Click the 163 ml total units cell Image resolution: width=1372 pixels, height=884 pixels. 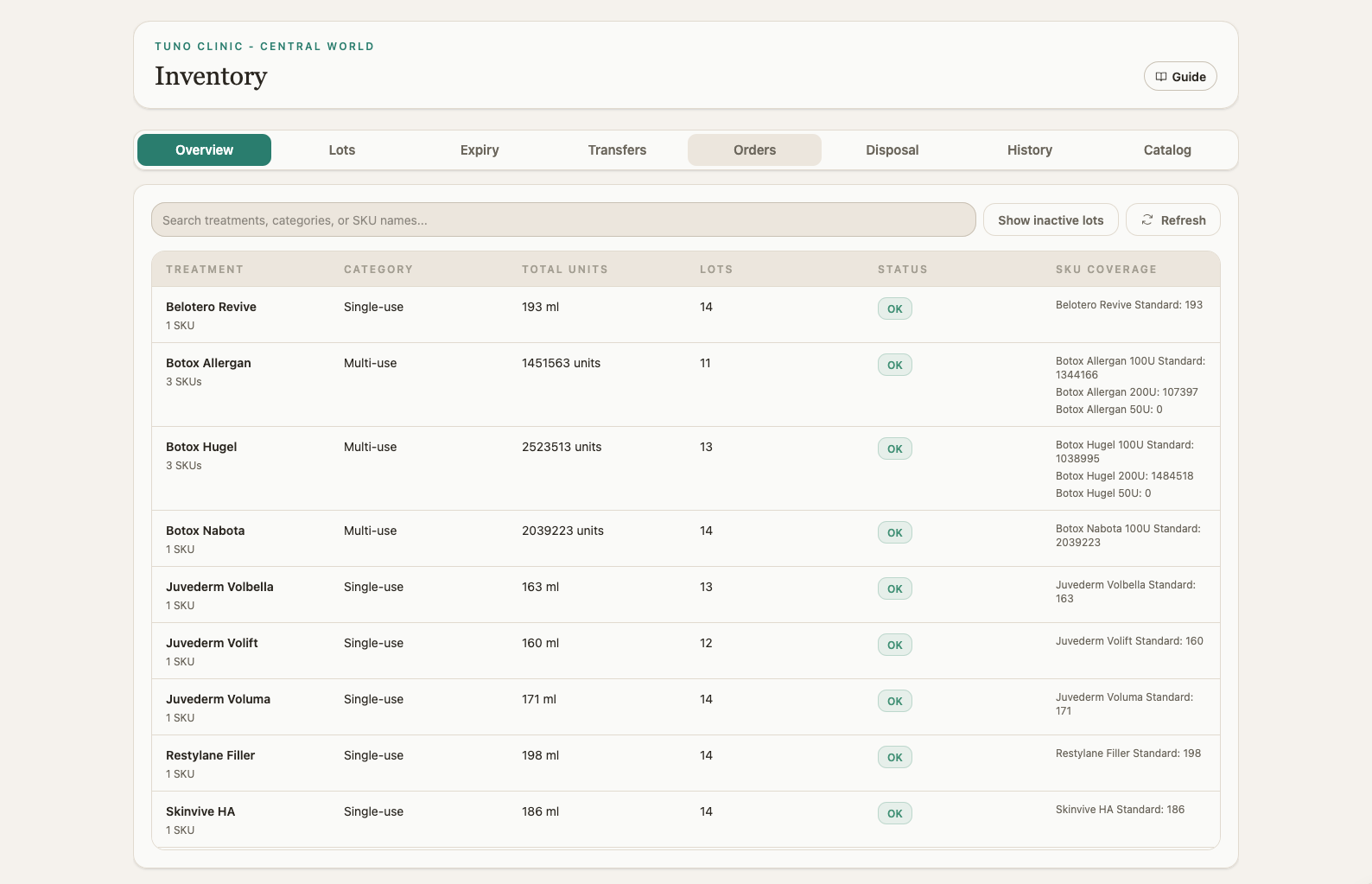click(540, 587)
